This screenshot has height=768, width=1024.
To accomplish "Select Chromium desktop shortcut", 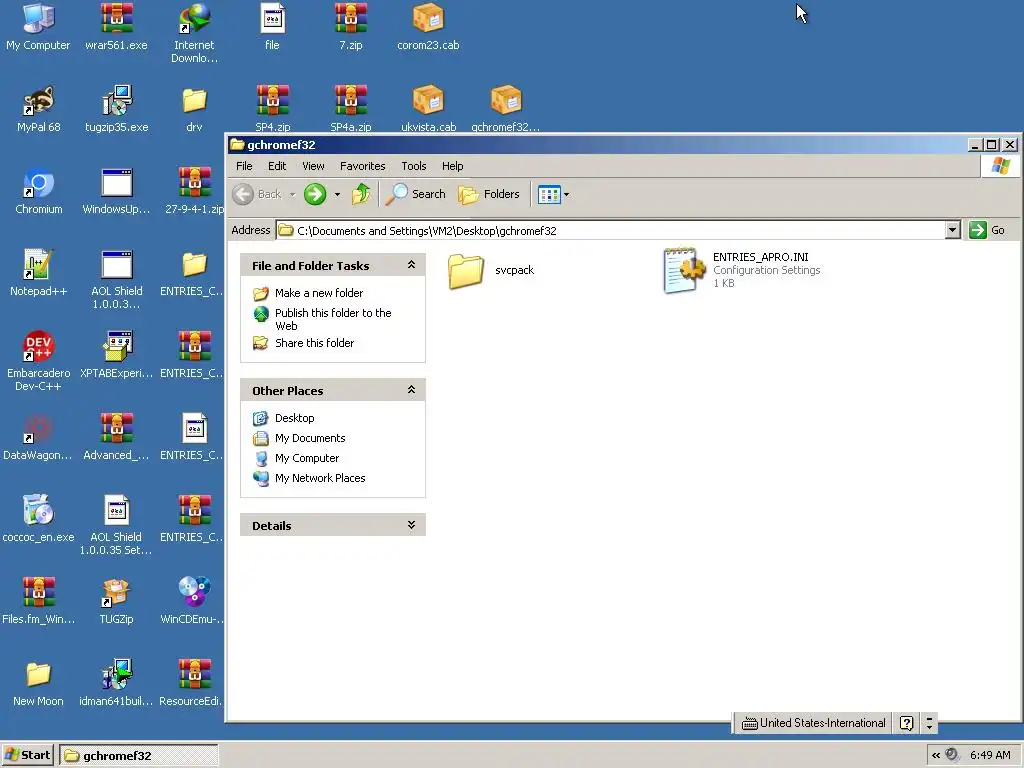I will (39, 191).
